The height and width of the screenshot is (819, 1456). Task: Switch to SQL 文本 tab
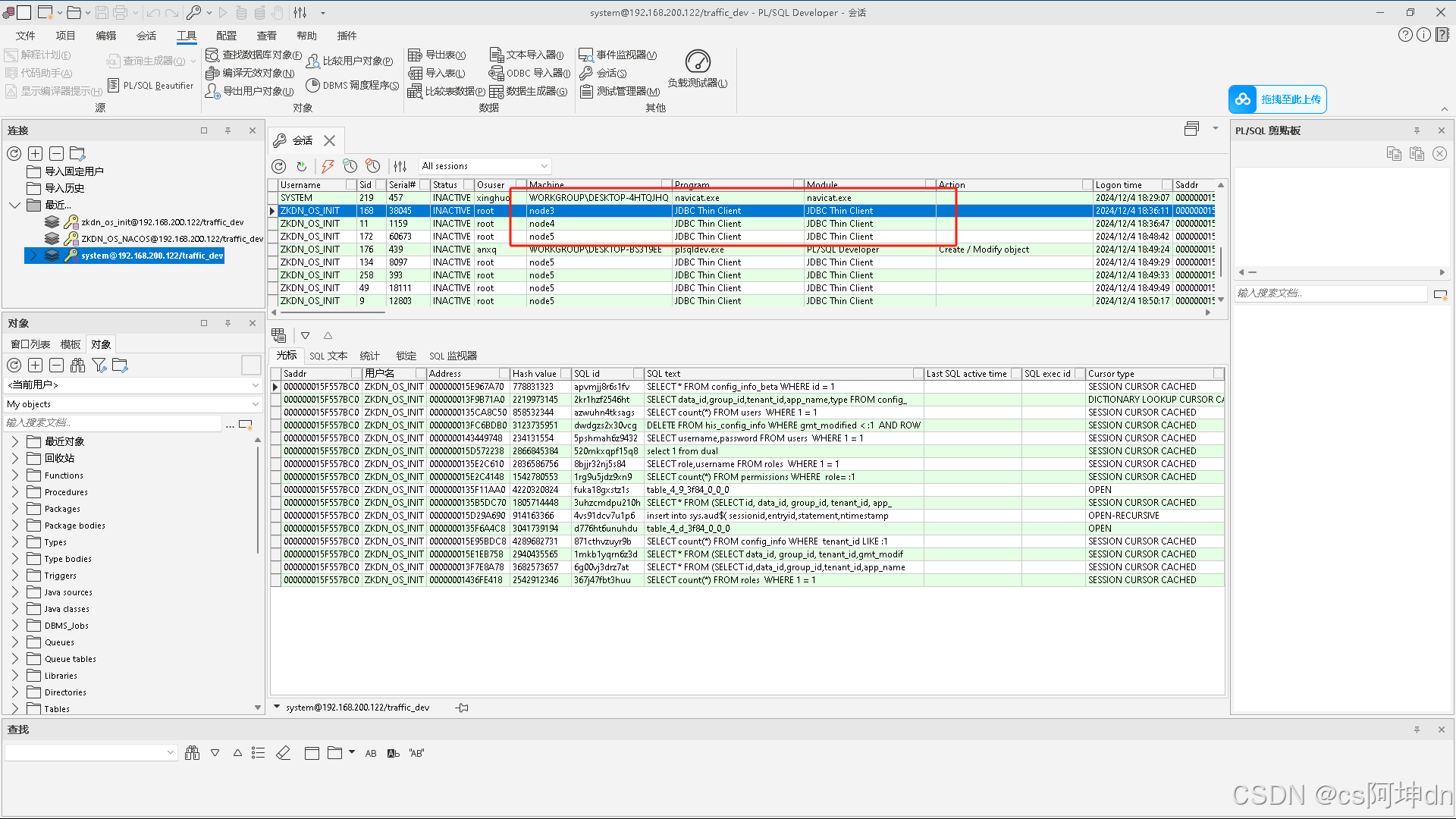coord(328,356)
